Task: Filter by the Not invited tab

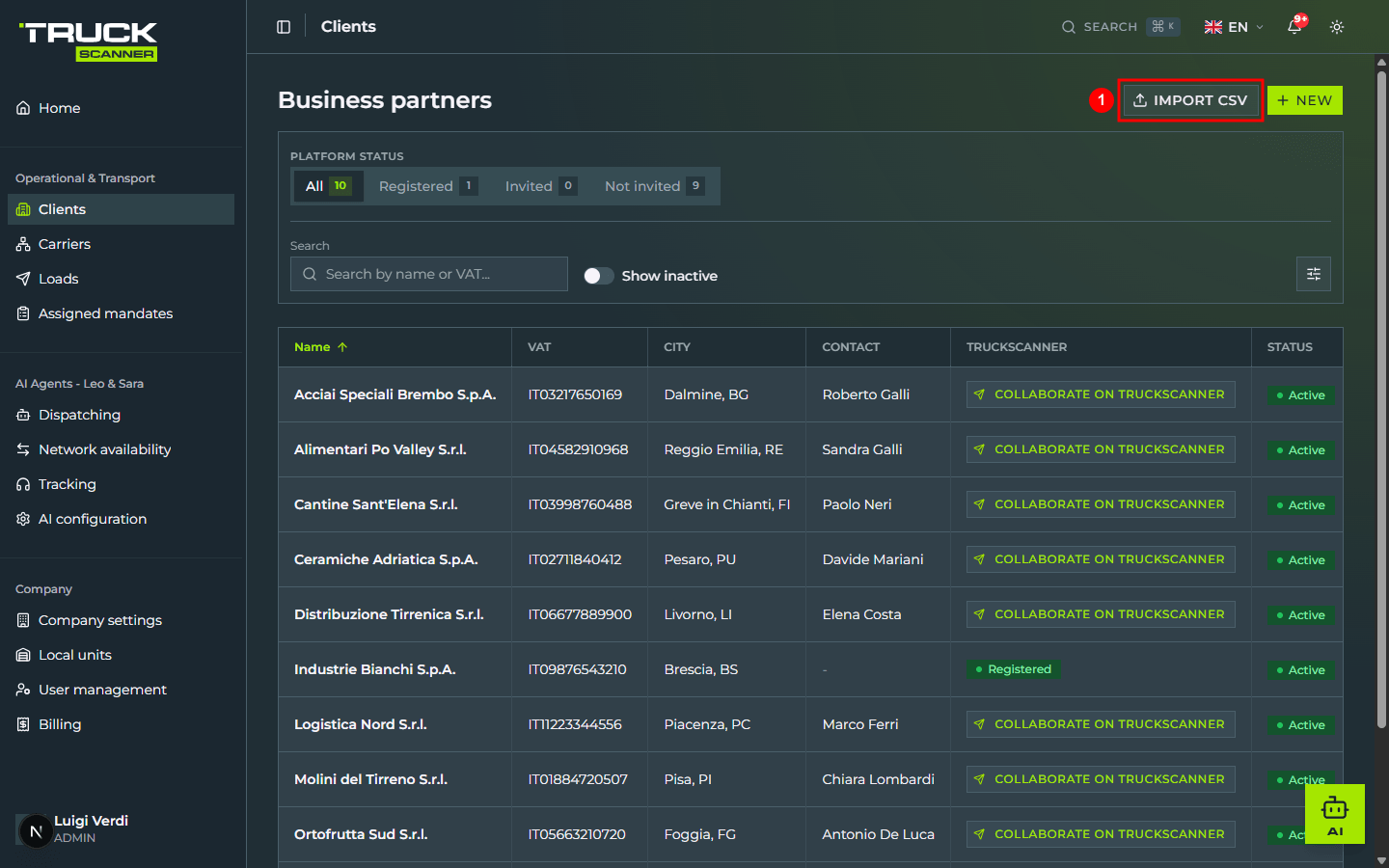Action: pos(655,186)
